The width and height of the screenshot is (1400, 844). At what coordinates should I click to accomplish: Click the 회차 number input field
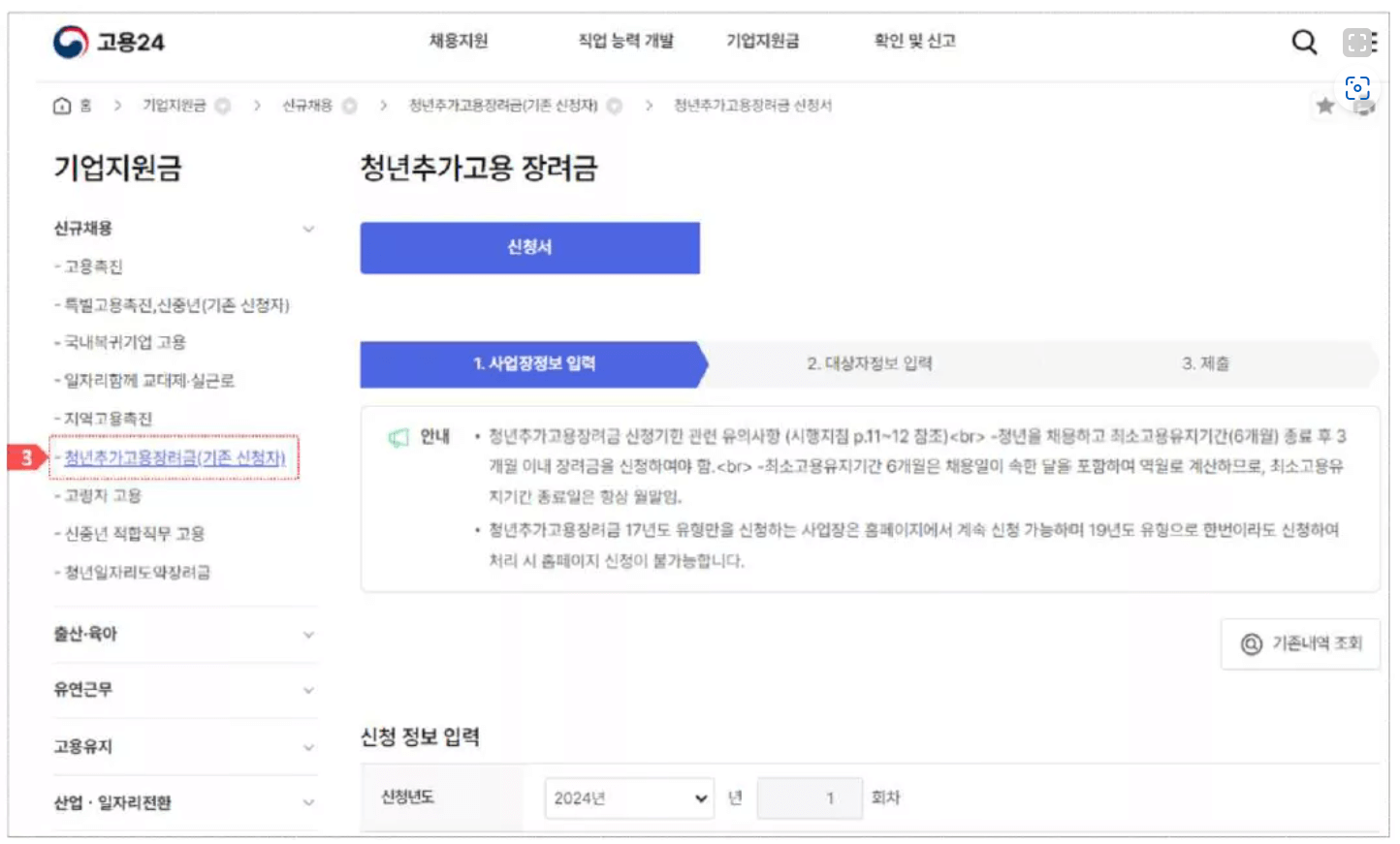(810, 797)
